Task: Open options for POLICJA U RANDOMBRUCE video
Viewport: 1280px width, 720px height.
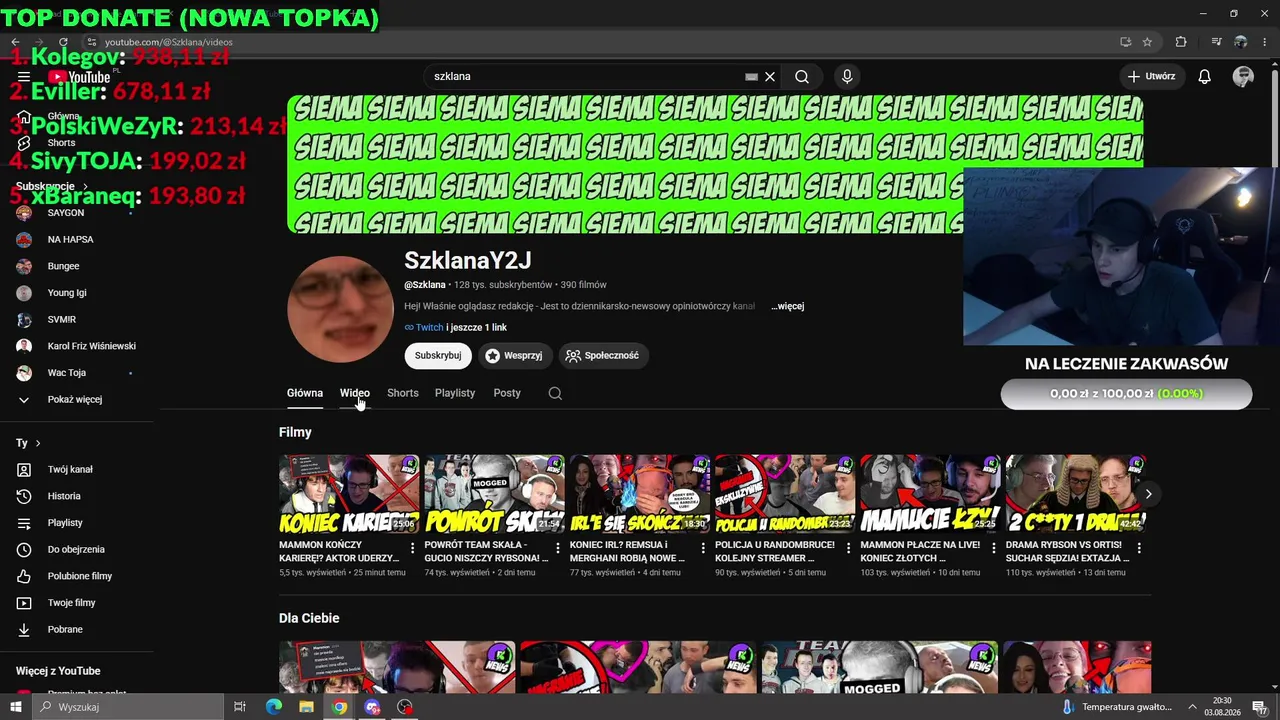Action: 848,548
